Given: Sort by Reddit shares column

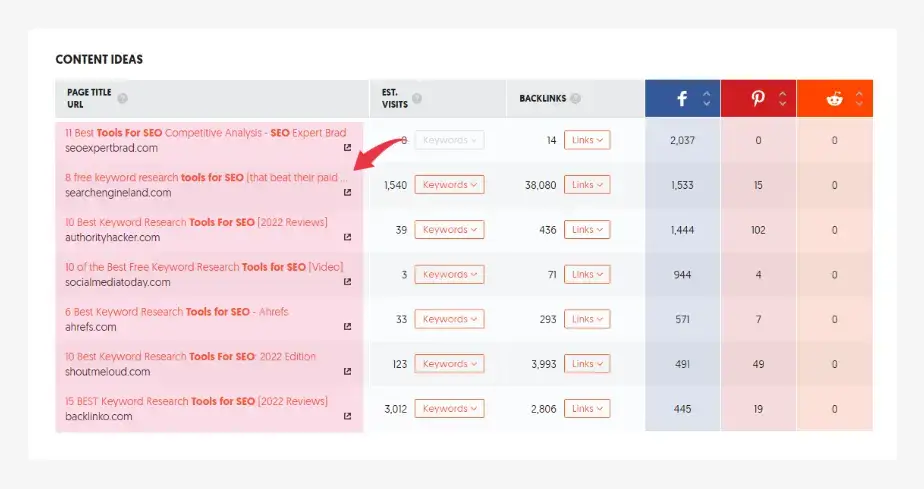Looking at the screenshot, I should point(859,99).
